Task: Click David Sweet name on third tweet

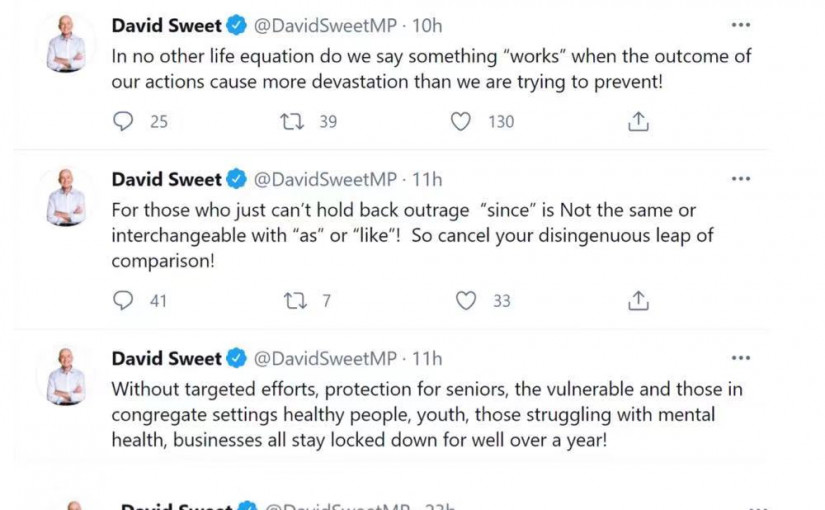Action: click(166, 358)
